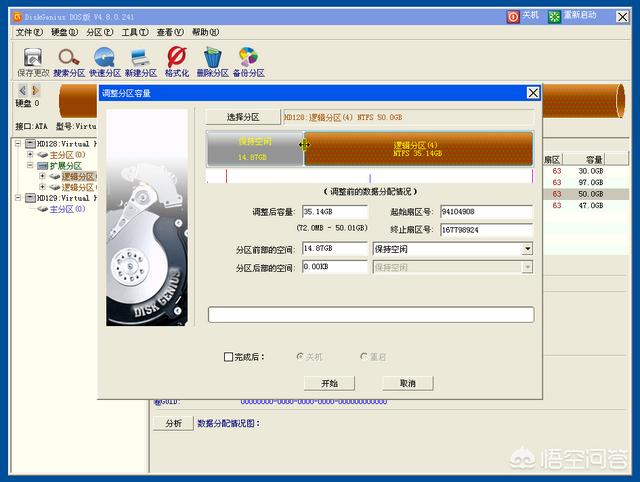Click the front space field 14.87GB
The image size is (640, 482).
pyautogui.click(x=335, y=248)
